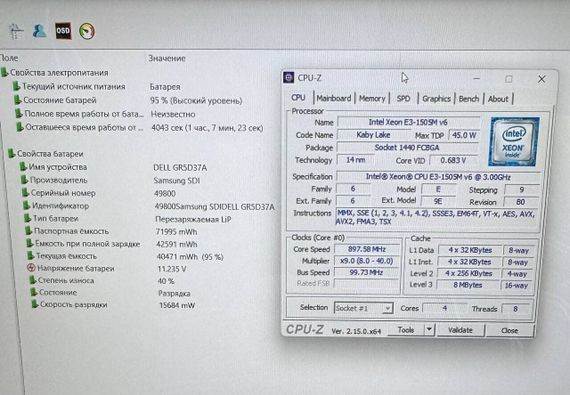Click the voltage value '11.235 V'
The width and height of the screenshot is (570, 395).
tap(172, 269)
